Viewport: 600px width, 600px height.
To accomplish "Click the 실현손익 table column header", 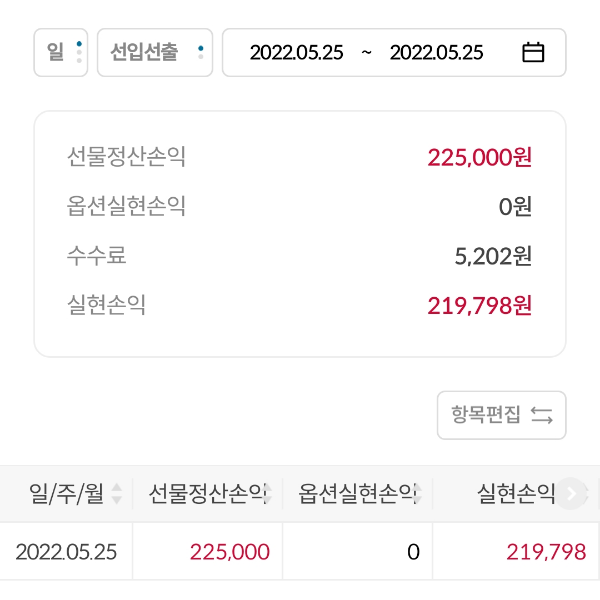I will pyautogui.click(x=515, y=493).
